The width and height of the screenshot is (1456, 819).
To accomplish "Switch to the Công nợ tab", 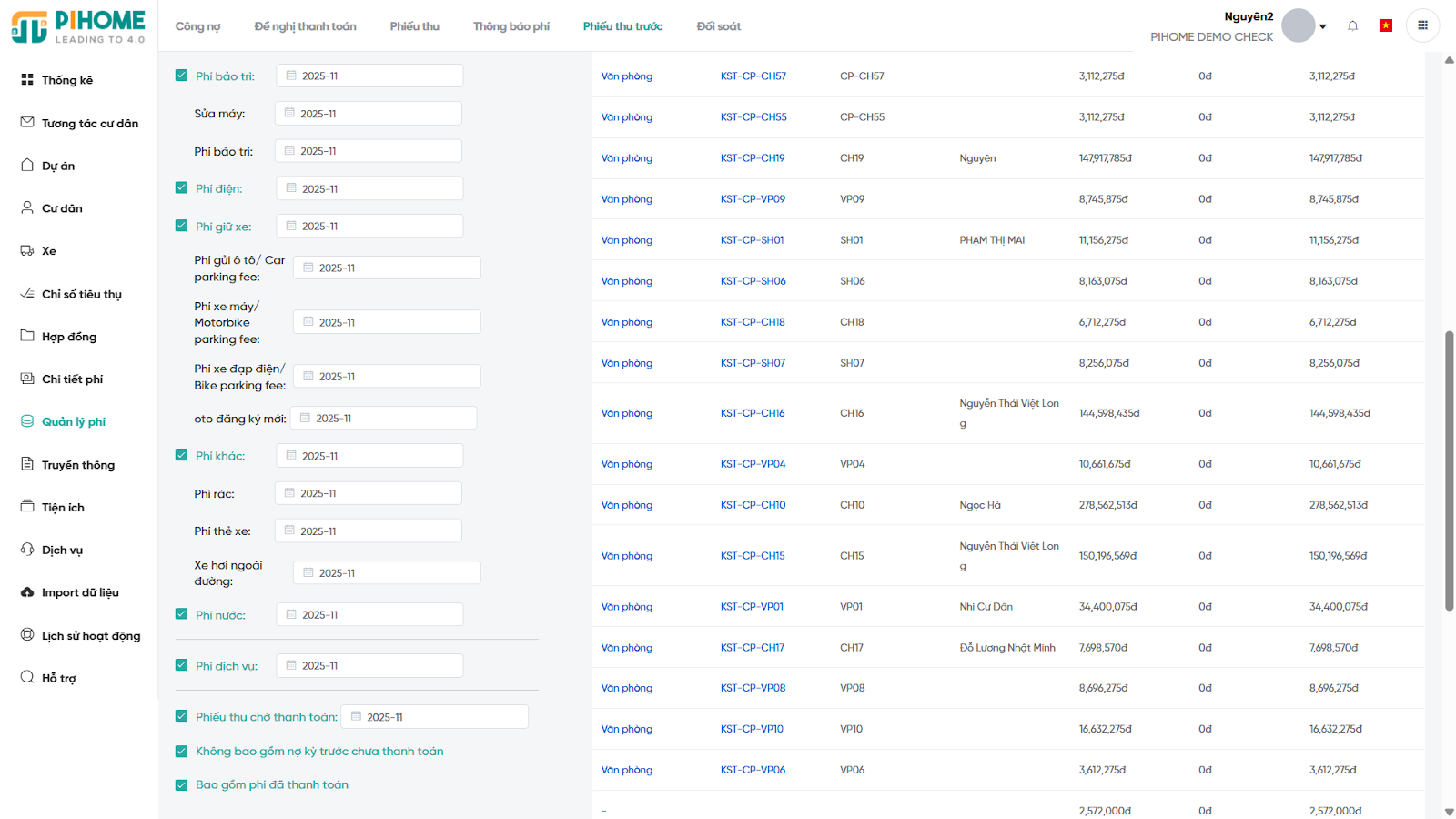I will tap(197, 26).
